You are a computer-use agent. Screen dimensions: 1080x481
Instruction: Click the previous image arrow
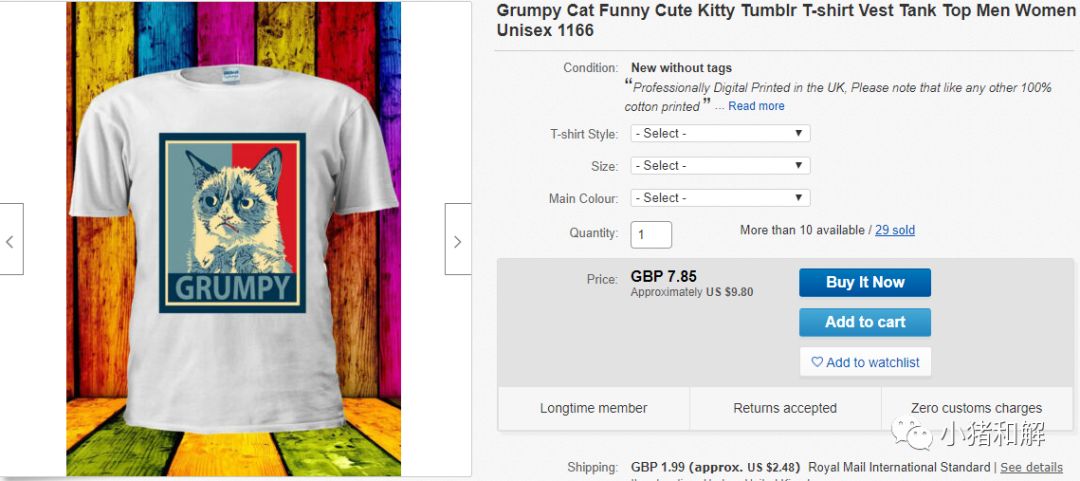[x=11, y=240]
